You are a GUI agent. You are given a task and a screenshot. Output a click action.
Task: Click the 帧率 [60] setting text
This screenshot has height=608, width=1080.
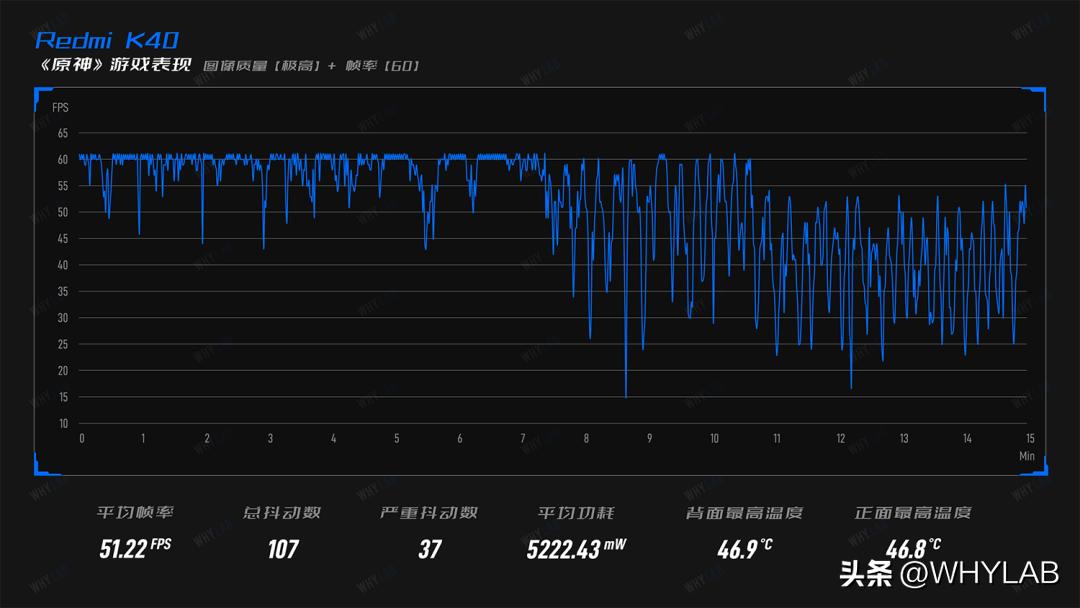coord(382,66)
